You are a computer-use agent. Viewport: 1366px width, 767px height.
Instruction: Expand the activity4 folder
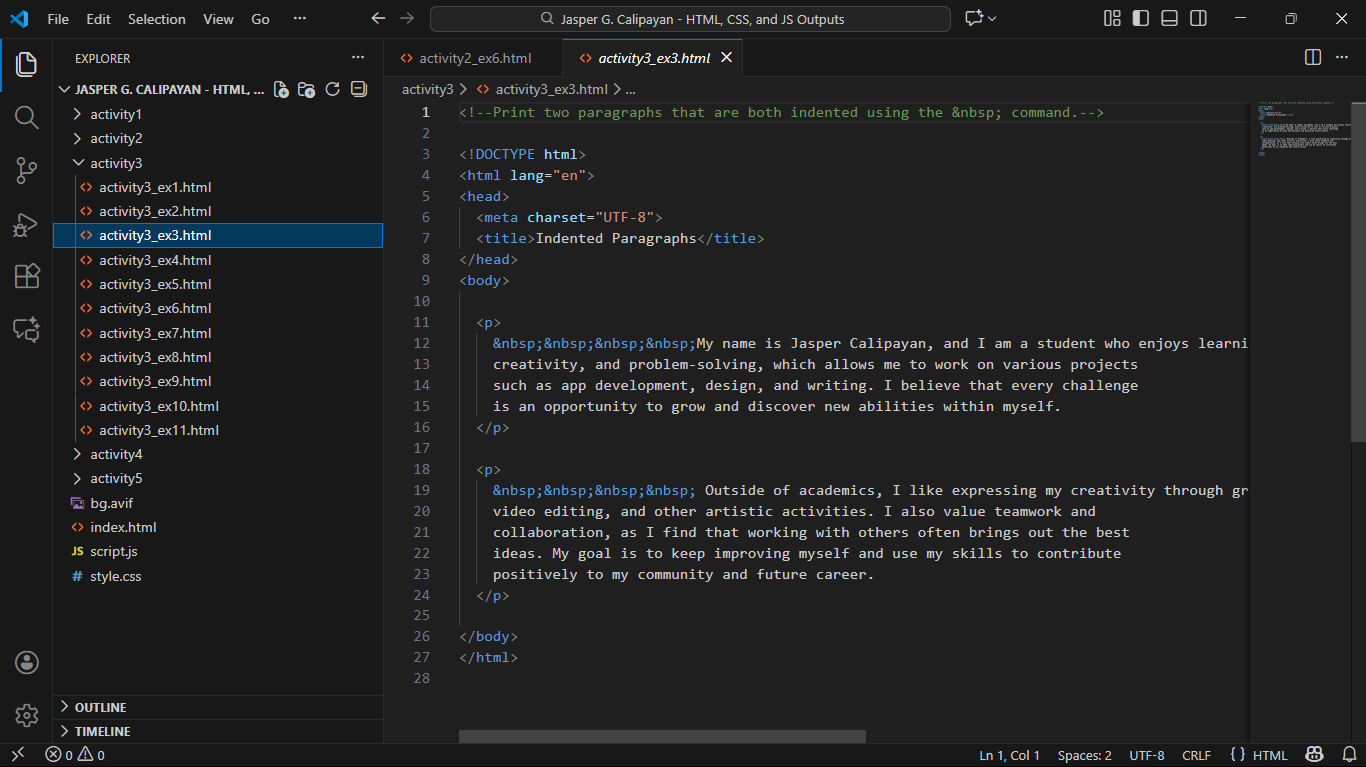coord(116,454)
